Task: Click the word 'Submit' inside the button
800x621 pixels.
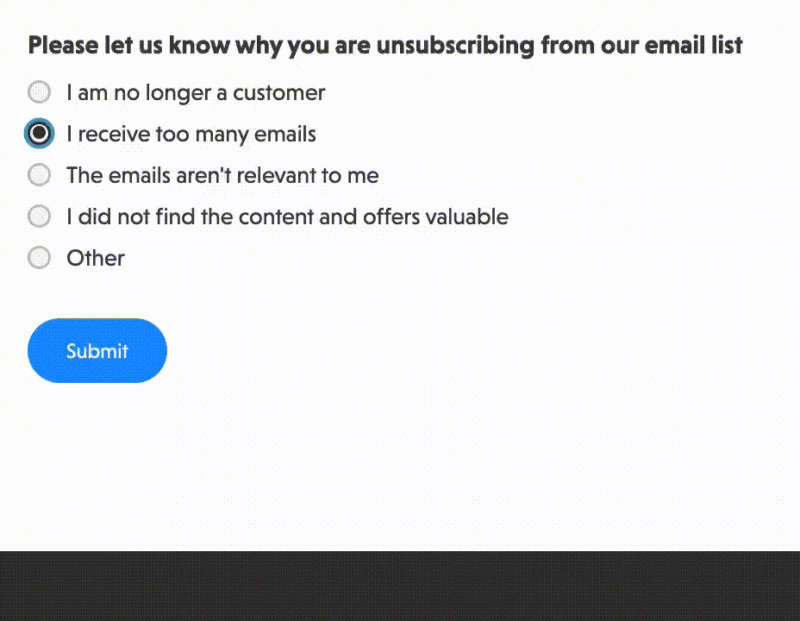Action: coord(97,350)
